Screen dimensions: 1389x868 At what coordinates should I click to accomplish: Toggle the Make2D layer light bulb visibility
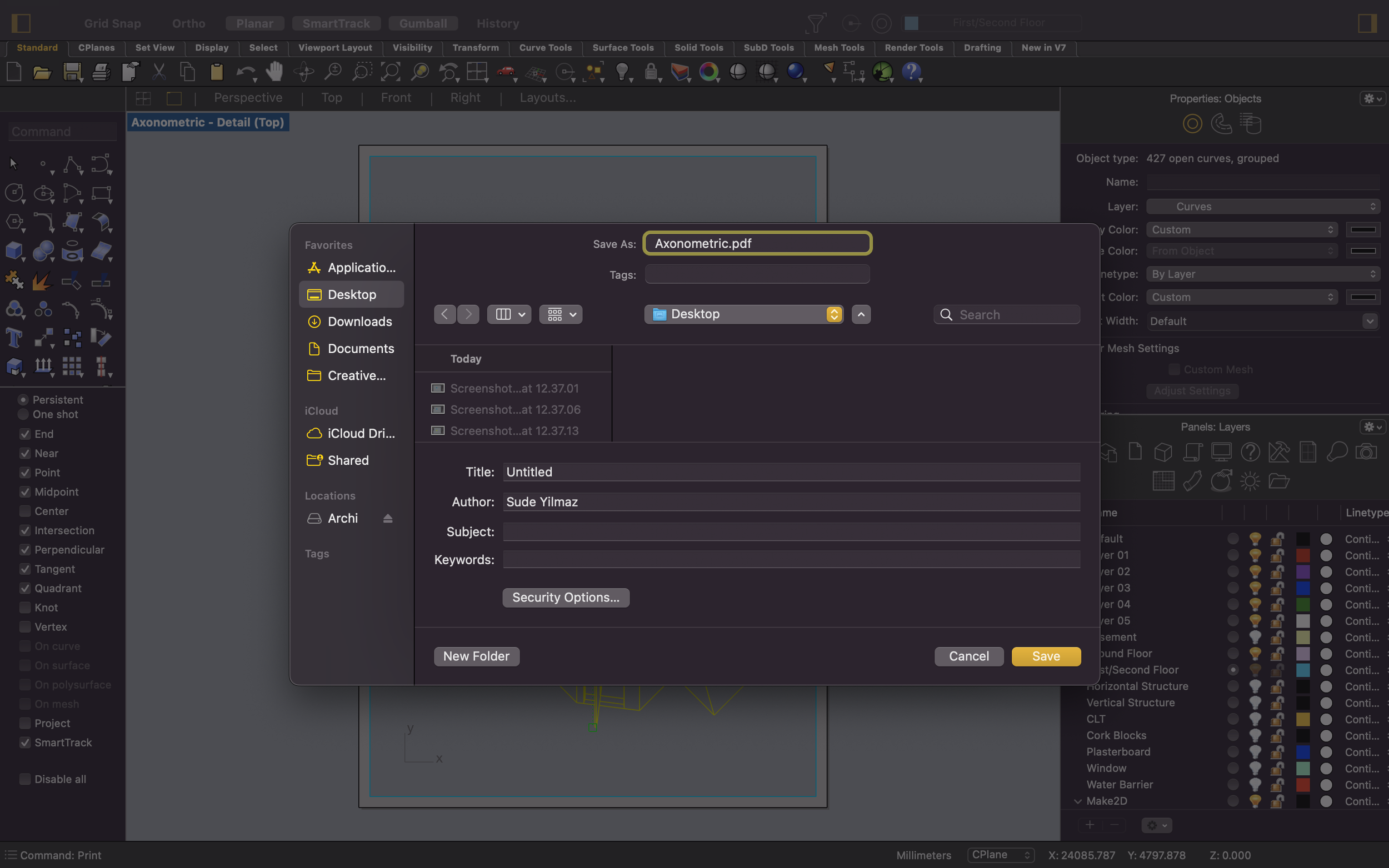click(x=1255, y=801)
